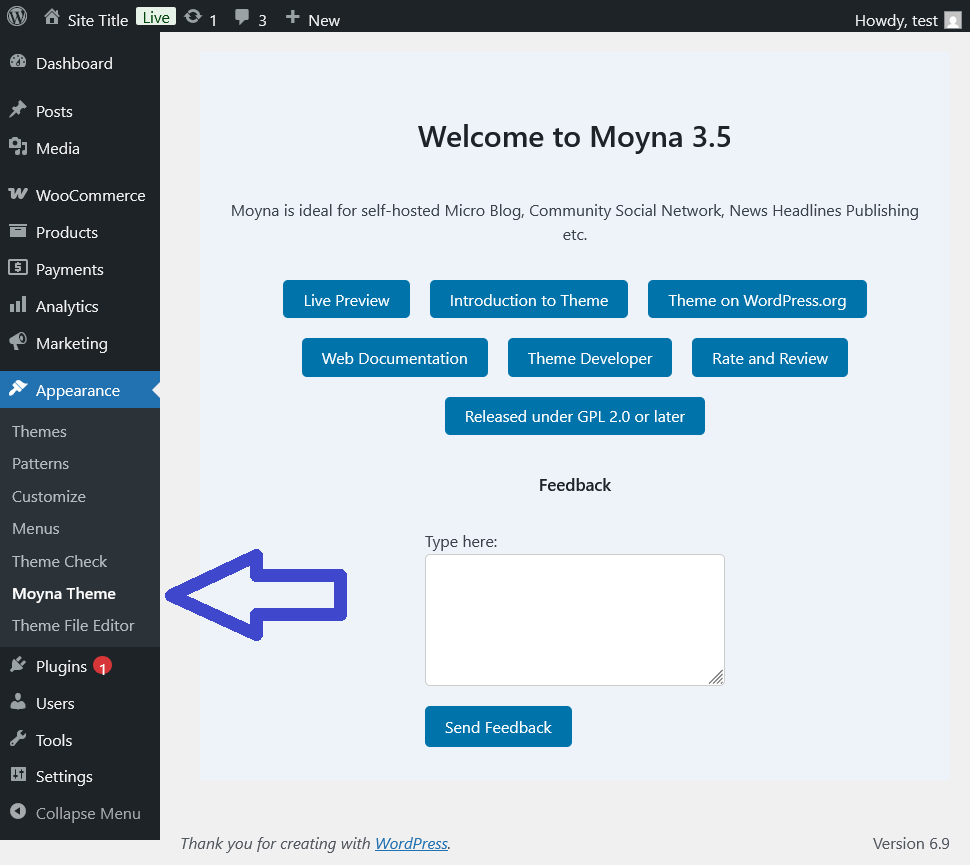Click the Payments dollar icon
This screenshot has width=970, height=865.
[18, 267]
